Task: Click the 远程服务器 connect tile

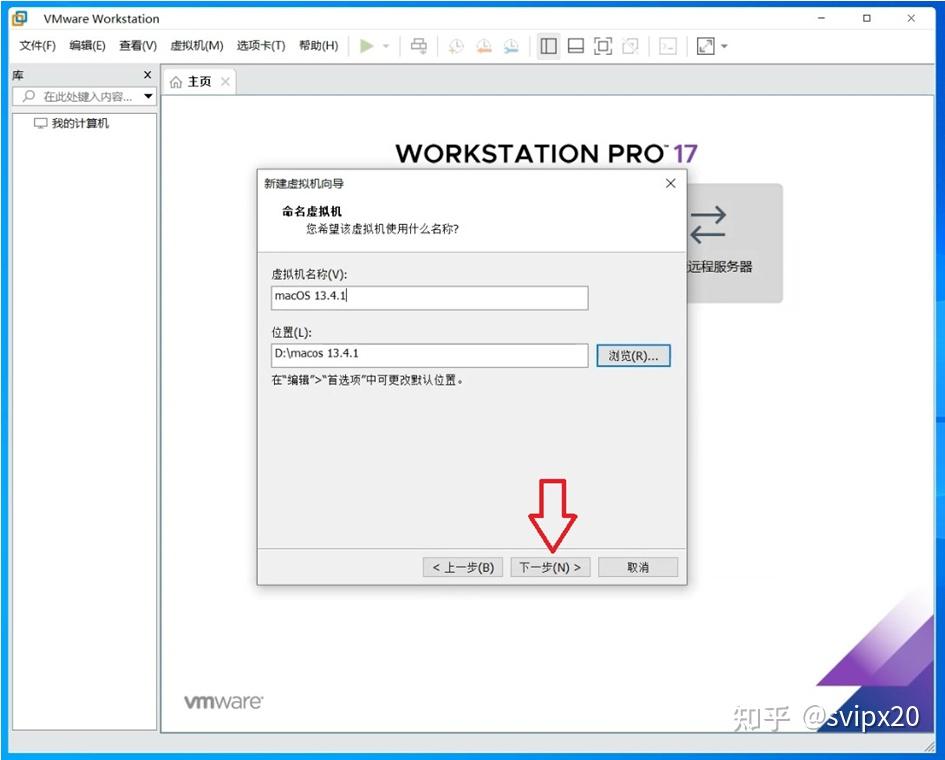Action: [734, 243]
